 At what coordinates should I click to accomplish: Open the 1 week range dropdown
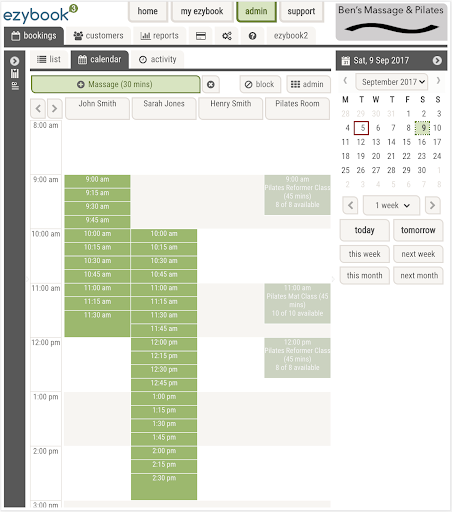(392, 205)
